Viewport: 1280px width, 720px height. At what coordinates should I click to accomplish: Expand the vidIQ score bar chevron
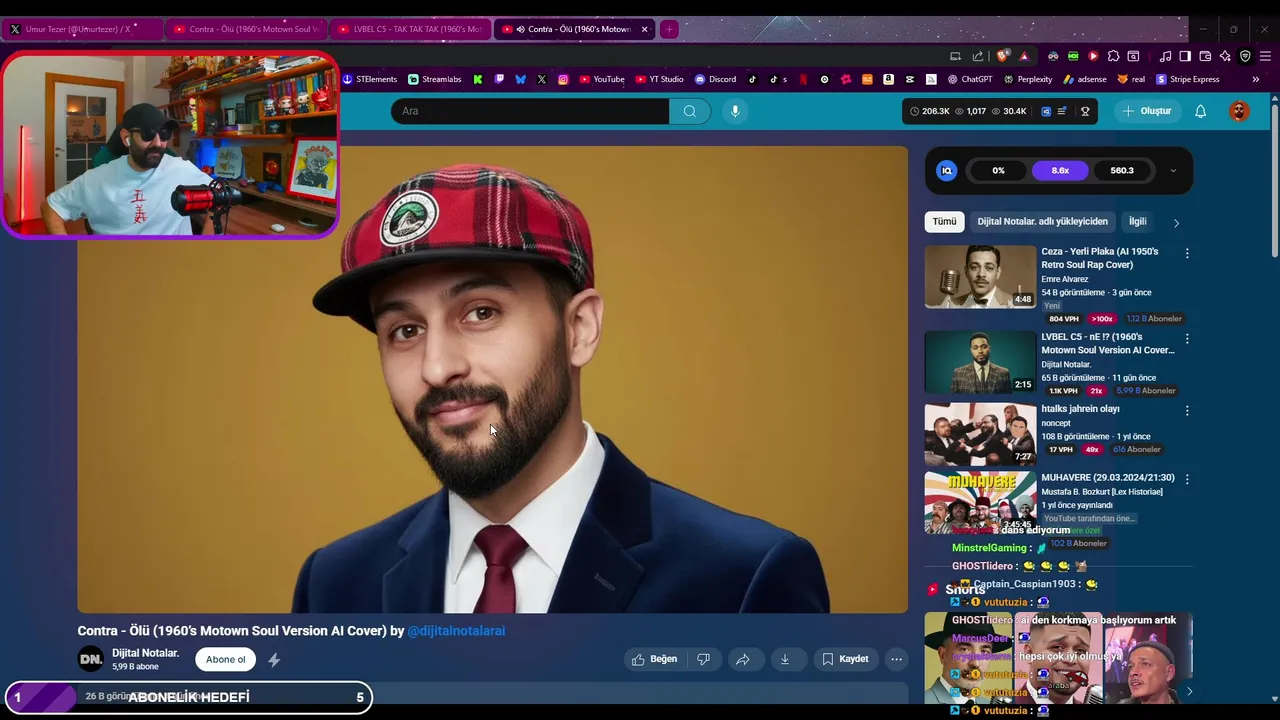pos(1173,171)
